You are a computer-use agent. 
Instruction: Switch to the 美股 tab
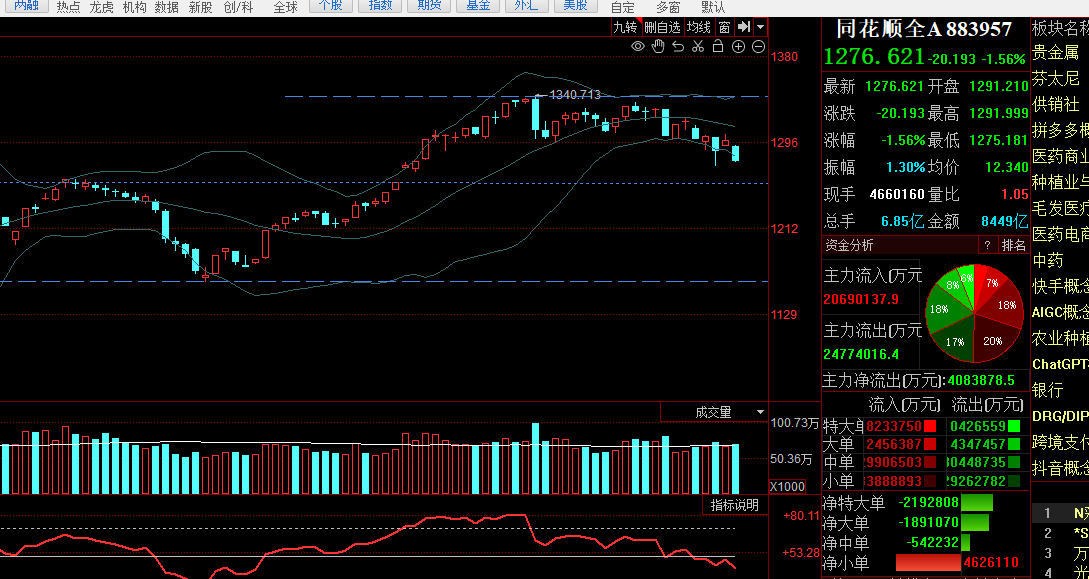pyautogui.click(x=576, y=6)
